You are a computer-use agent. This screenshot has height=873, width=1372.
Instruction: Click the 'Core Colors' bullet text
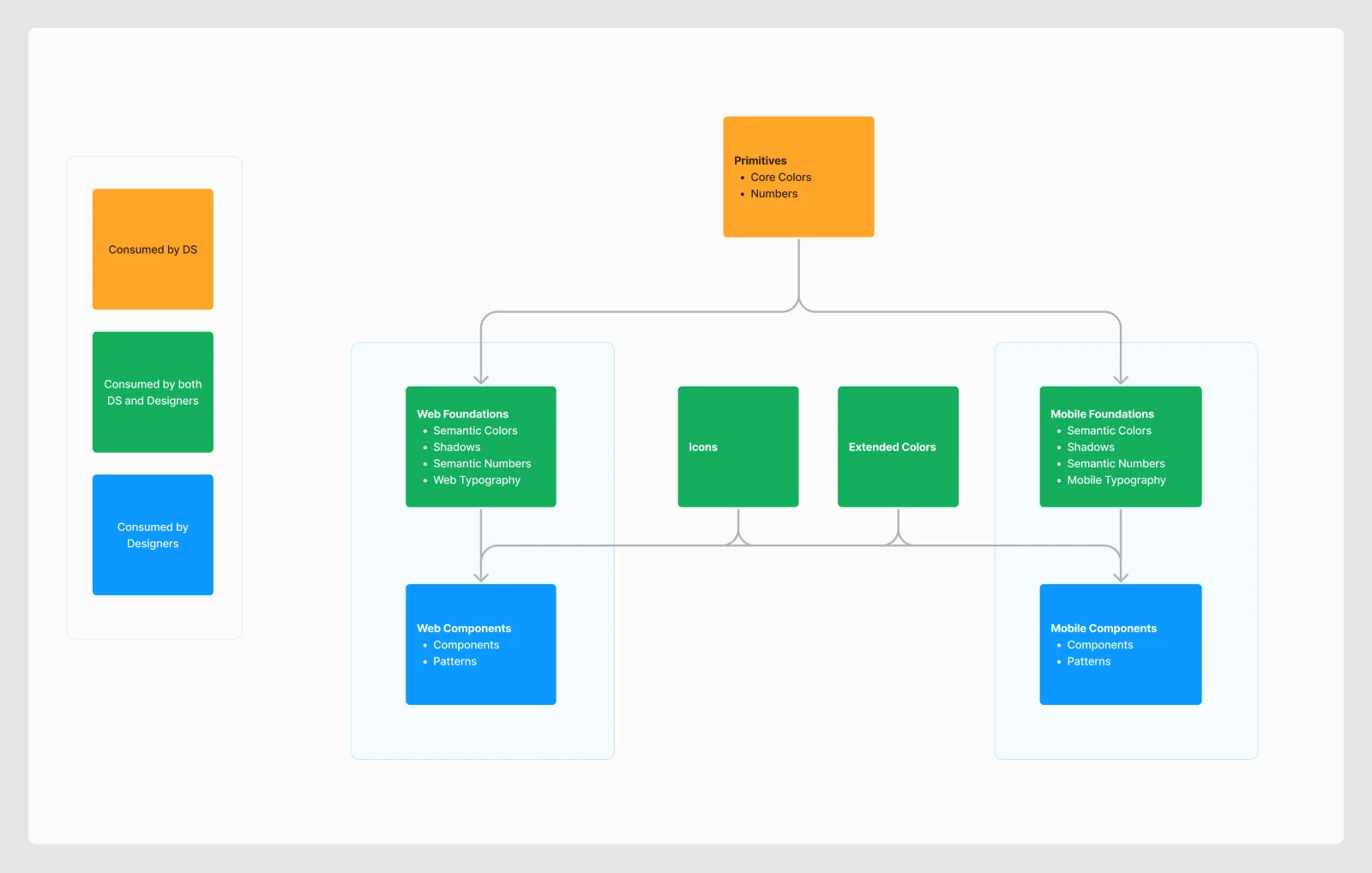[x=780, y=178]
